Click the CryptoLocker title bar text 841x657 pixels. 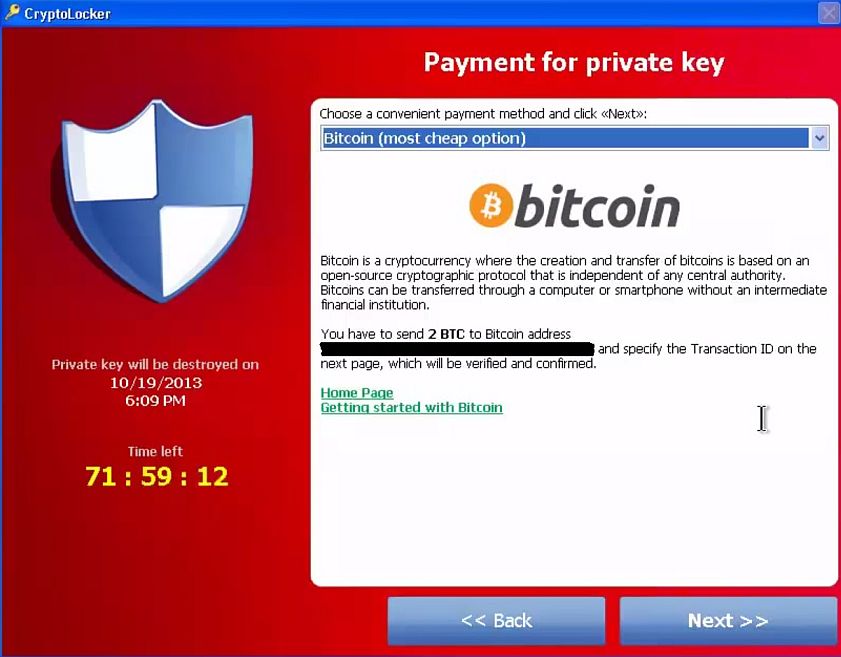tap(67, 14)
